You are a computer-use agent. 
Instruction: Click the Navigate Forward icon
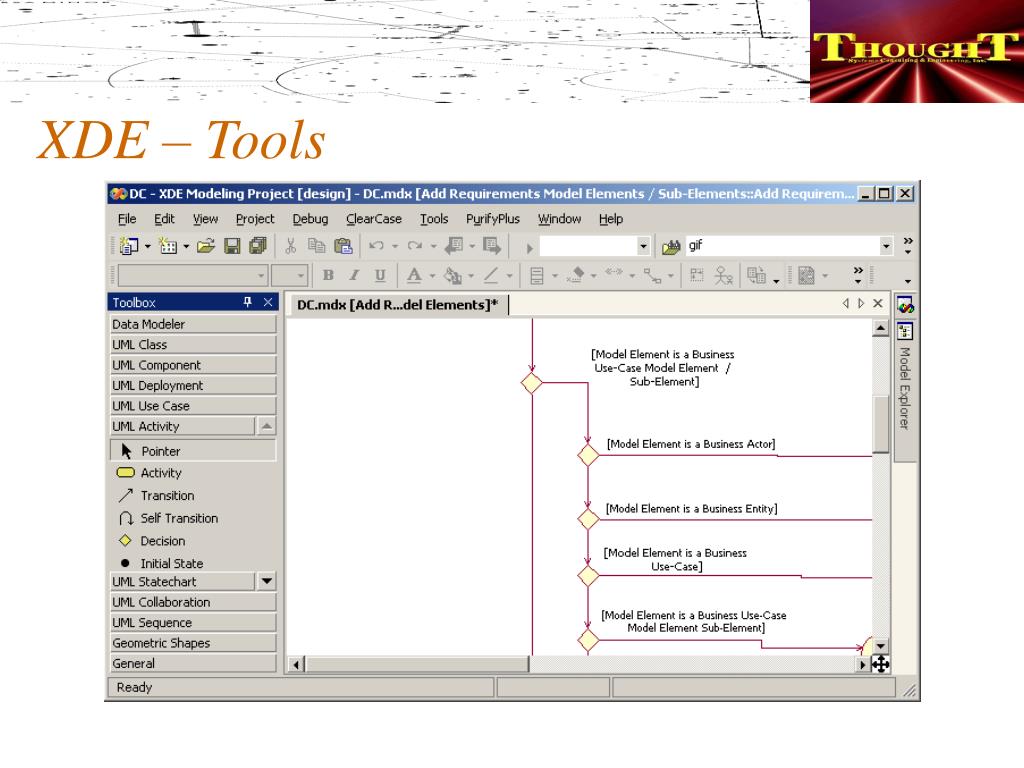coord(492,246)
